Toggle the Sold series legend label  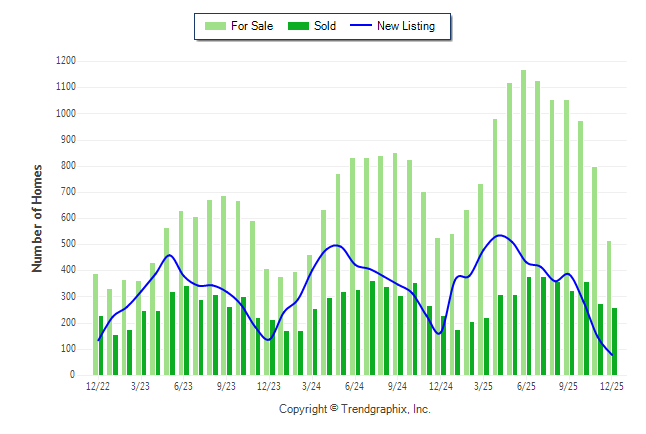click(x=324, y=26)
